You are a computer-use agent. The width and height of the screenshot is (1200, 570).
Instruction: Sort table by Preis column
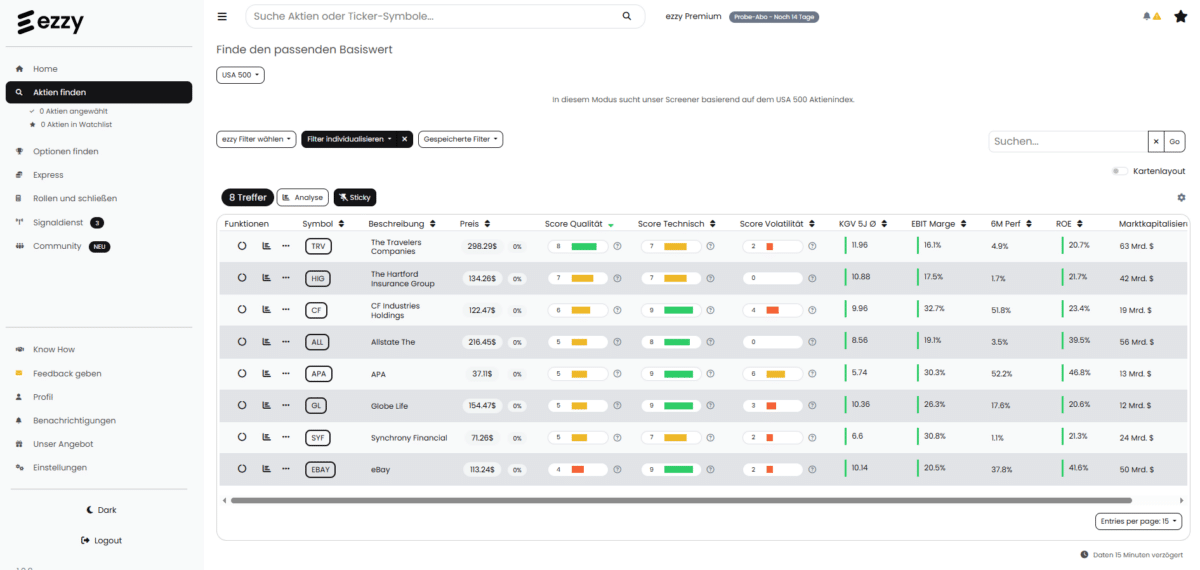[476, 224]
